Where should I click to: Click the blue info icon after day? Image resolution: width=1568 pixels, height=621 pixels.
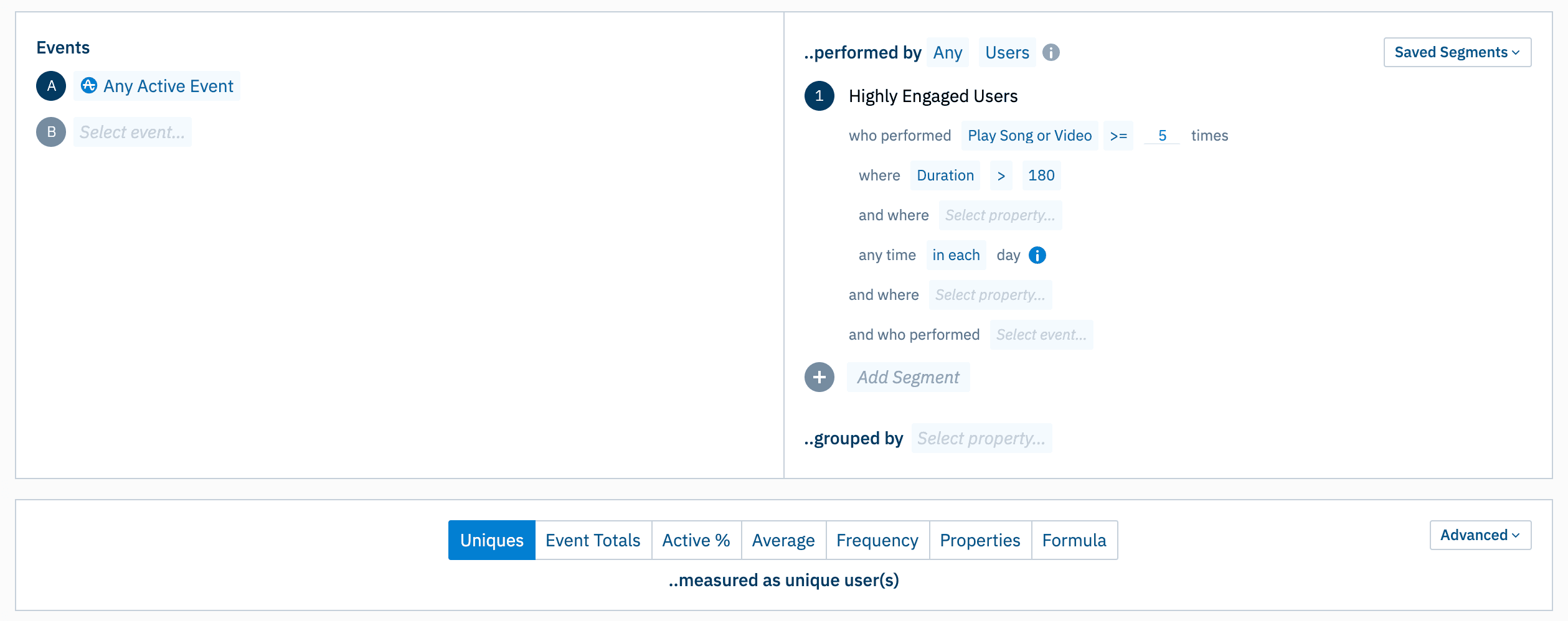pyautogui.click(x=1037, y=255)
